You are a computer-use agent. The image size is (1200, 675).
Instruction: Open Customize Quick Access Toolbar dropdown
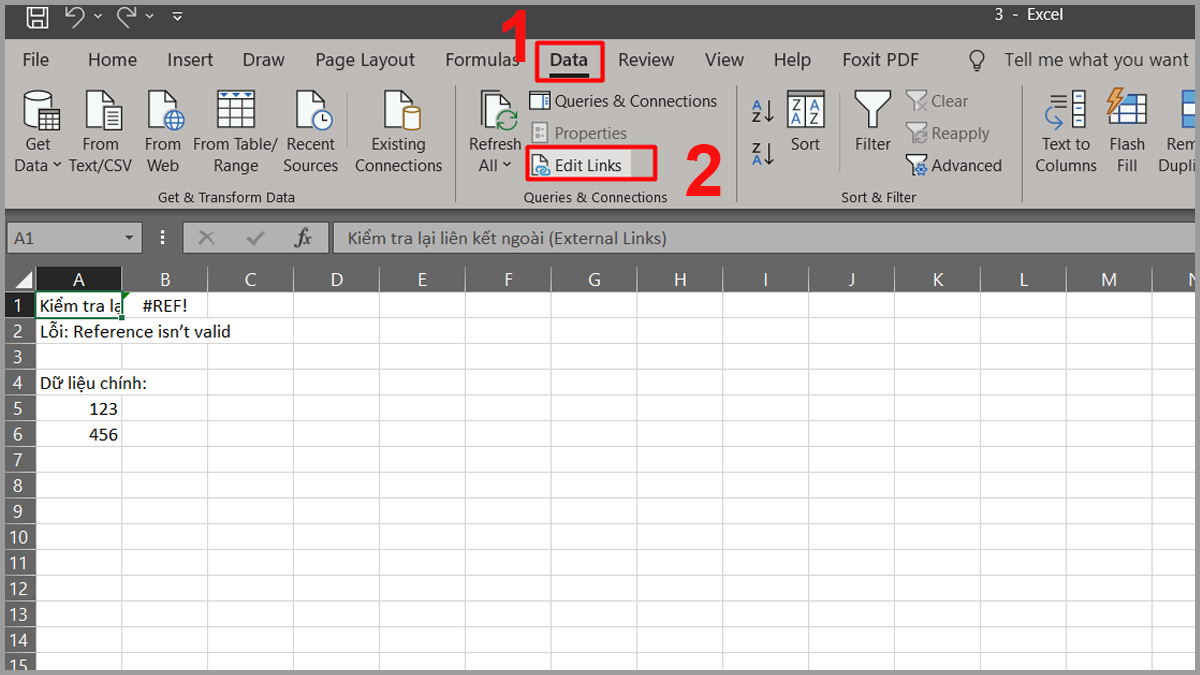[177, 17]
